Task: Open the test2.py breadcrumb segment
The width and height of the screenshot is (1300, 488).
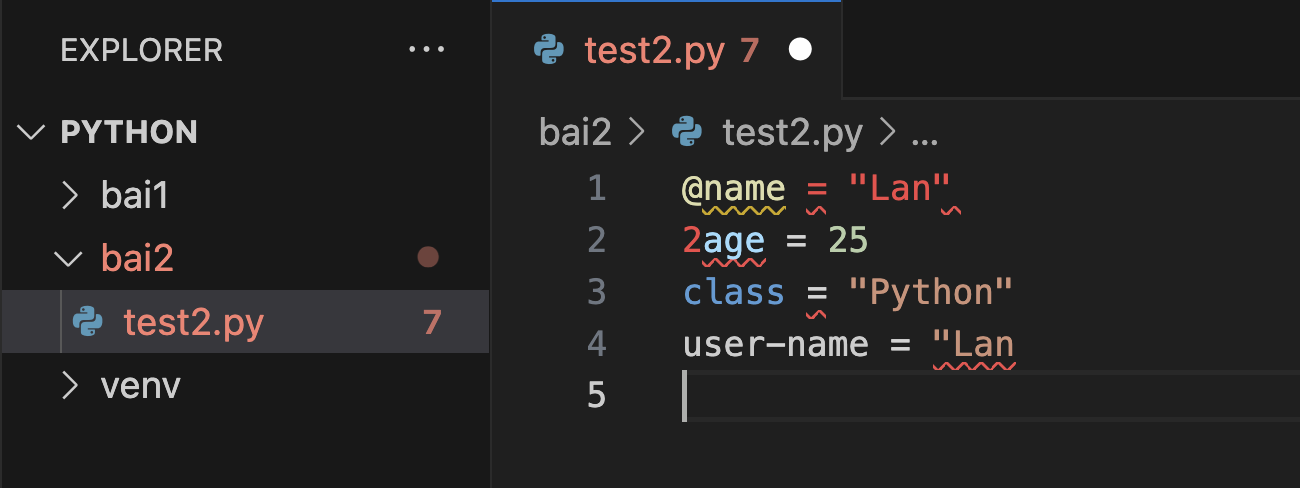Action: click(x=792, y=133)
